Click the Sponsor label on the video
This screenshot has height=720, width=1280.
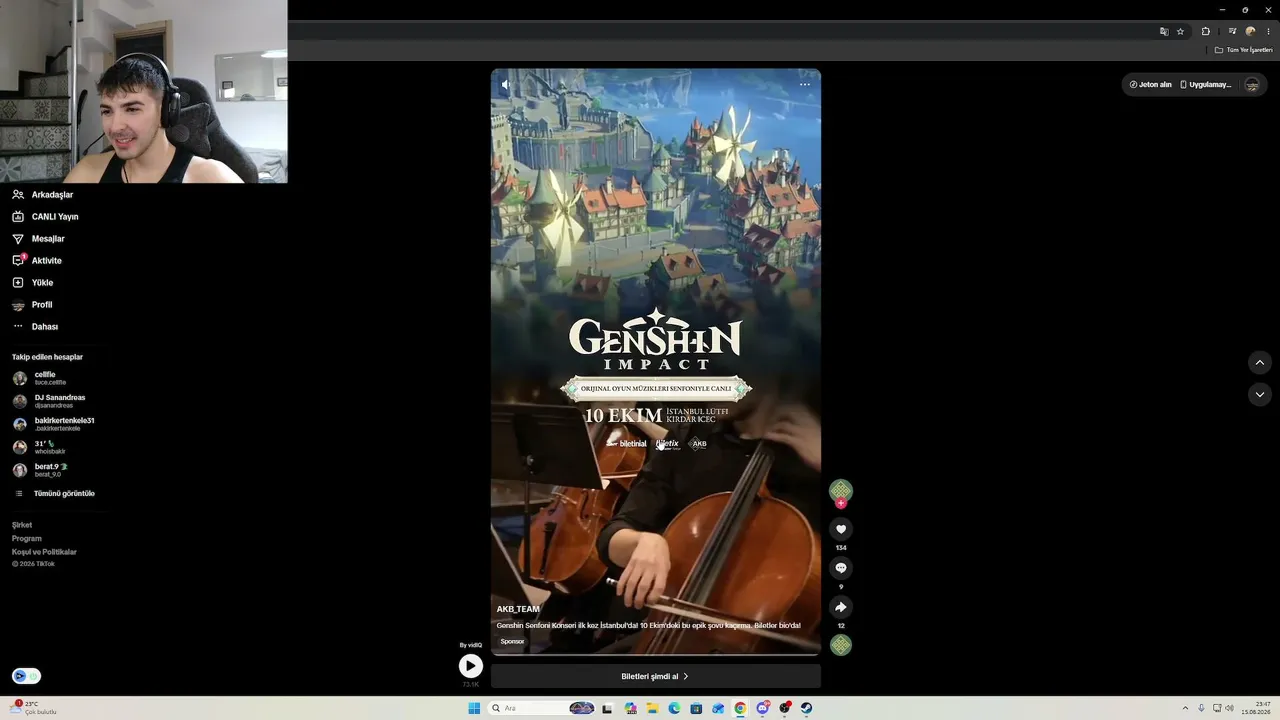pos(512,641)
